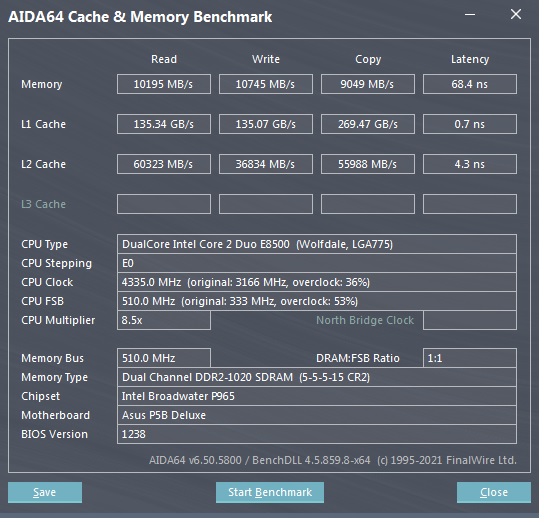Click the empty L3 Cache Copy field
Screen dimensions: 544x525
pyautogui.click(x=368, y=204)
